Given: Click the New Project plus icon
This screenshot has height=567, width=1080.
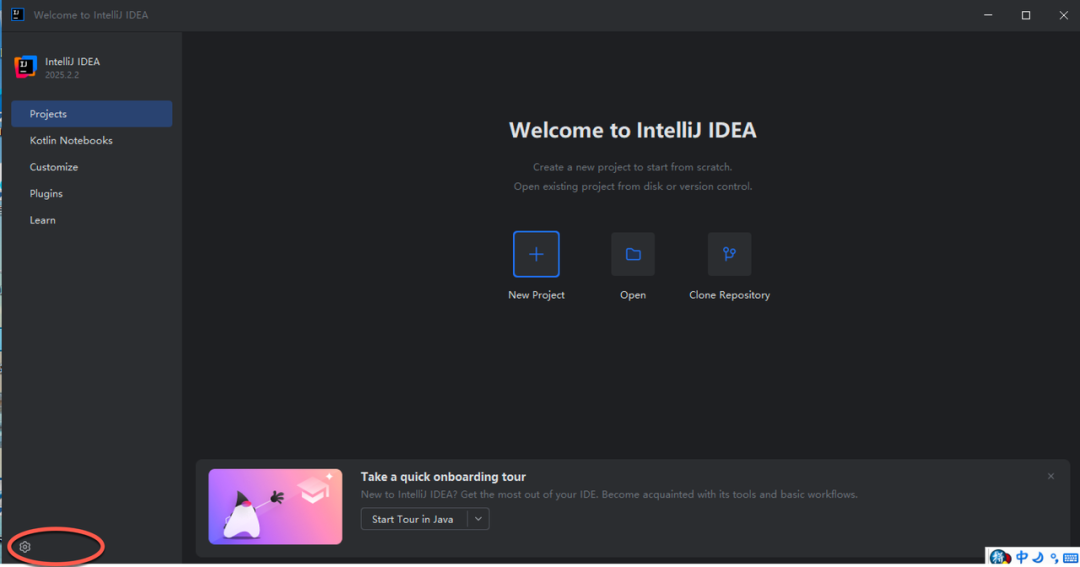Looking at the screenshot, I should [x=536, y=254].
